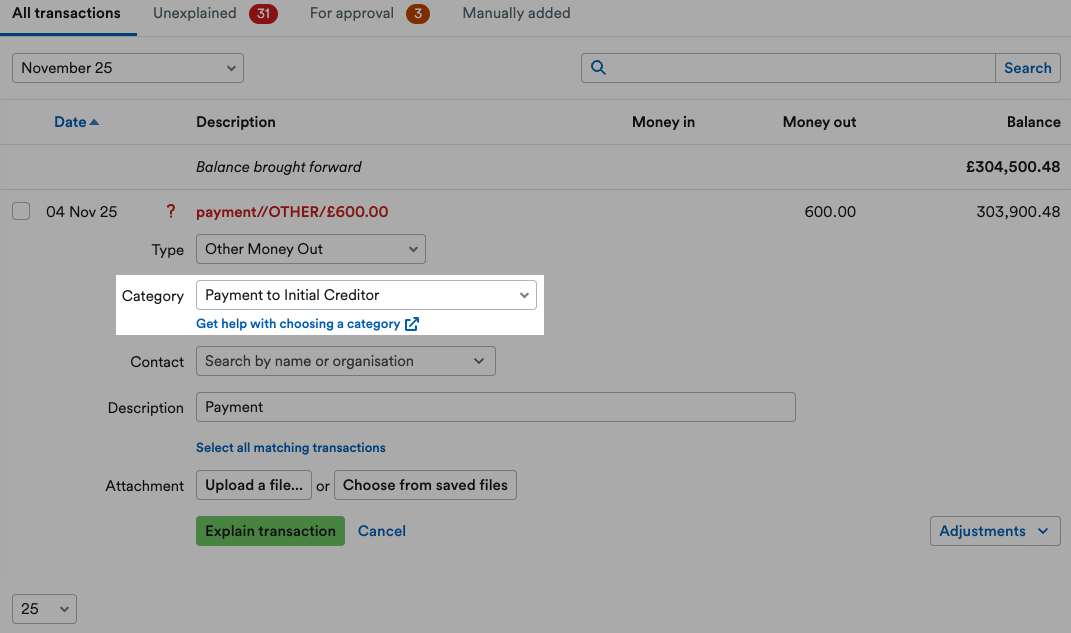Tick the 04 Nov 25 transaction checkbox
Viewport: 1071px width, 633px height.
pos(21,211)
